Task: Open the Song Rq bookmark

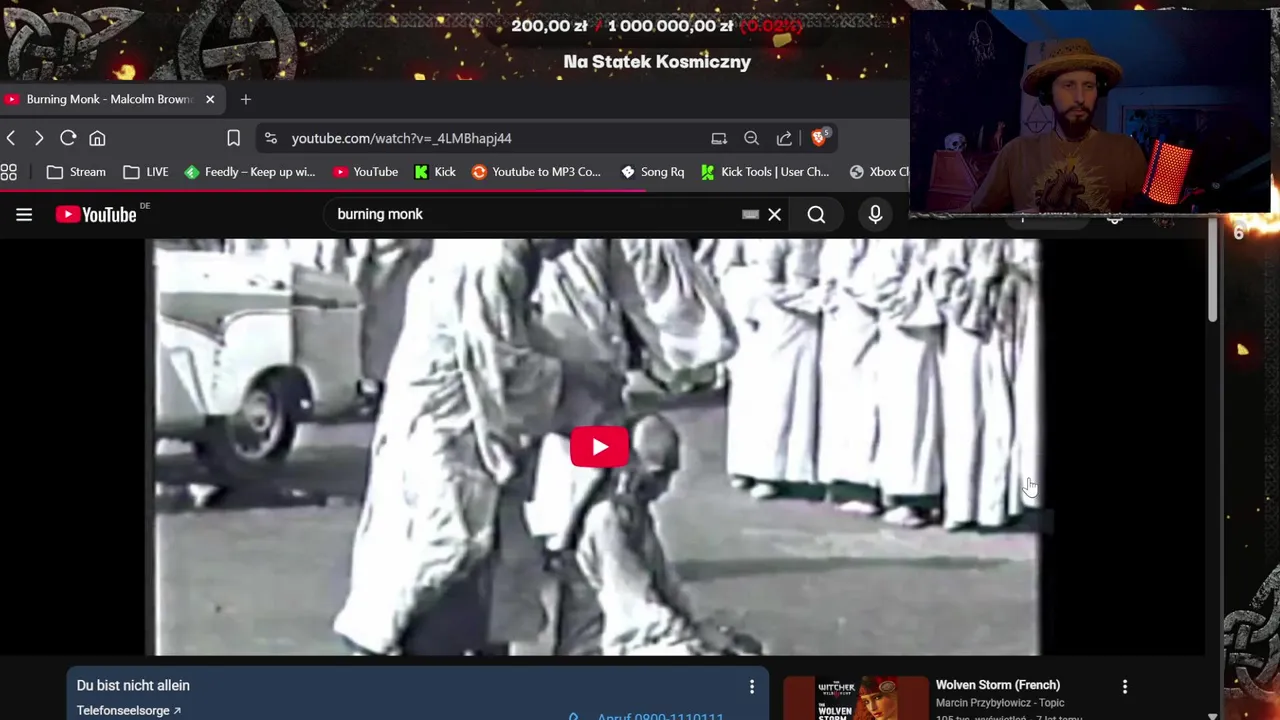Action: pos(652,172)
